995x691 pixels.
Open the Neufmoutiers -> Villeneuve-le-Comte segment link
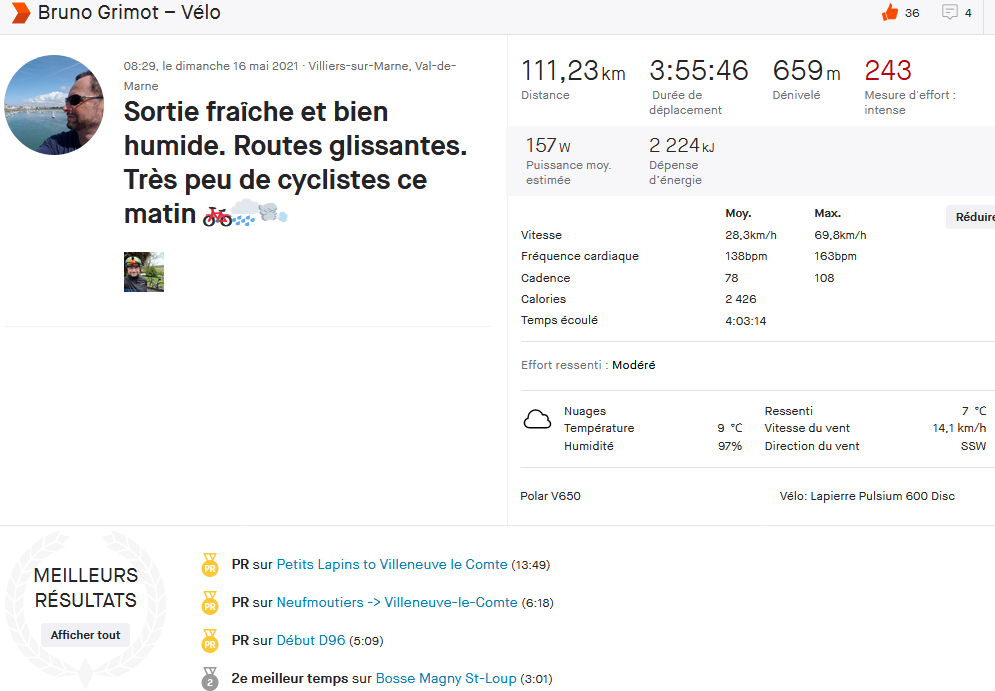tap(397, 603)
